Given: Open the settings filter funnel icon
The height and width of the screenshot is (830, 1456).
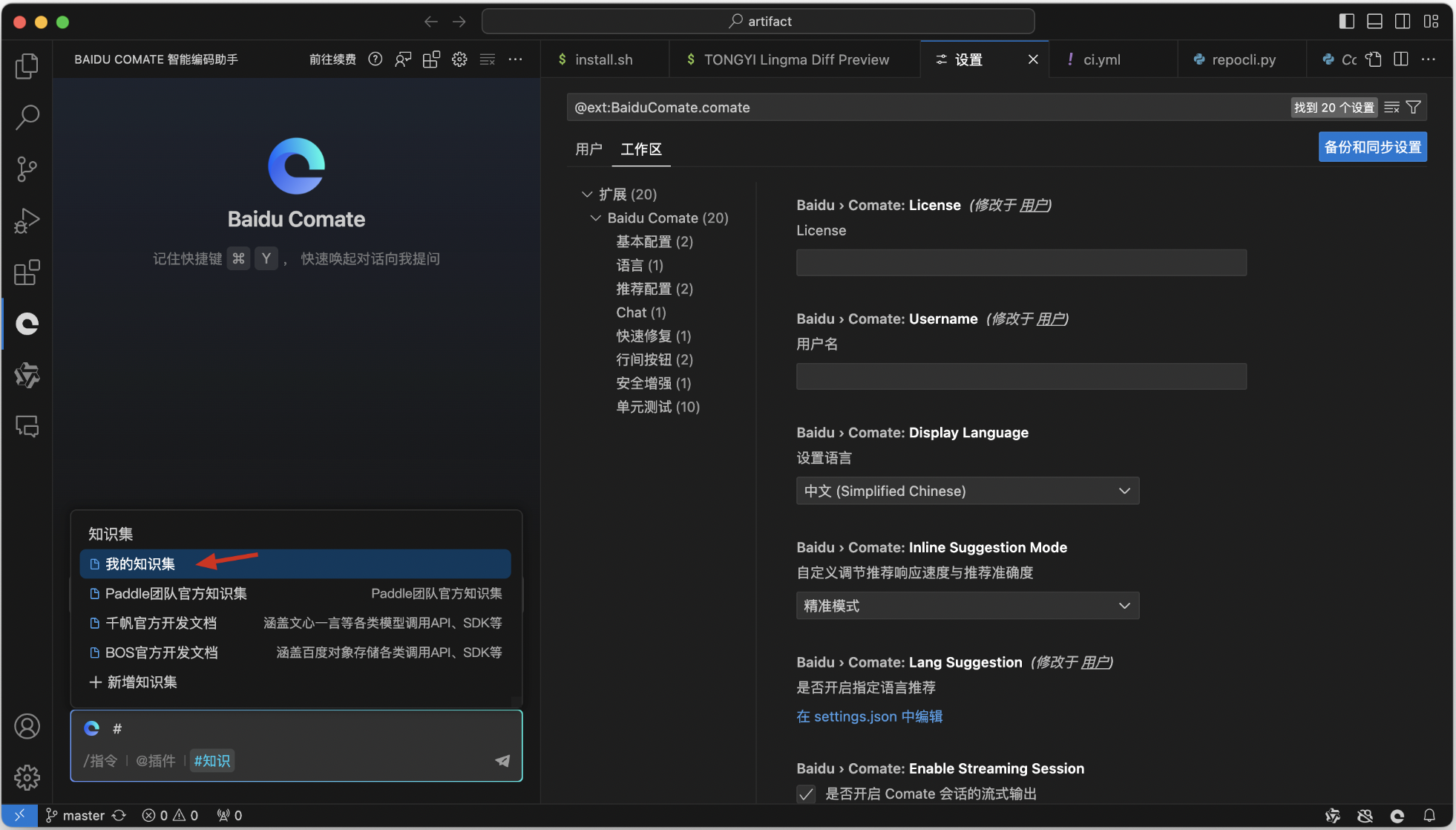Looking at the screenshot, I should [x=1414, y=108].
